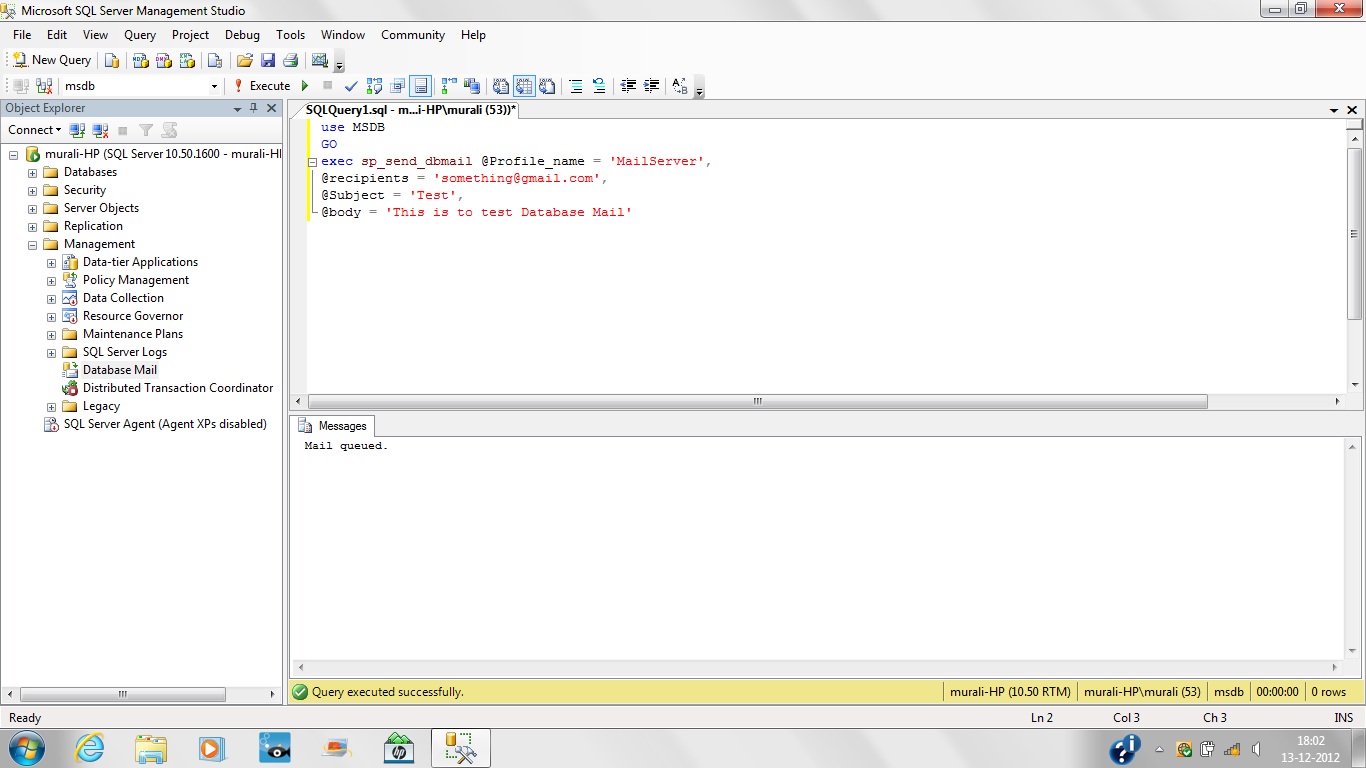This screenshot has width=1366, height=768.
Task: Click the New Query button
Action: click(51, 60)
